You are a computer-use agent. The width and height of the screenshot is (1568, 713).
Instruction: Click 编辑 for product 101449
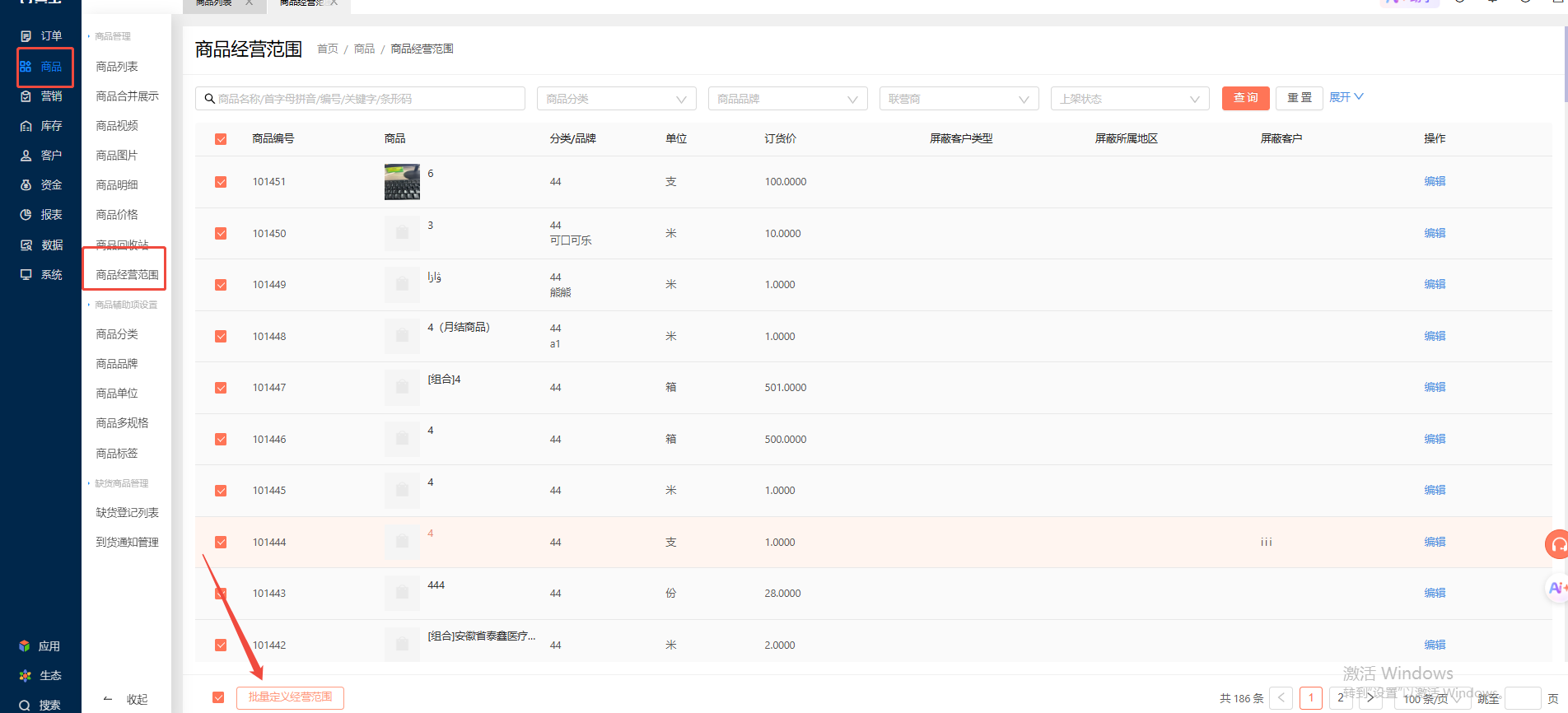pos(1435,284)
